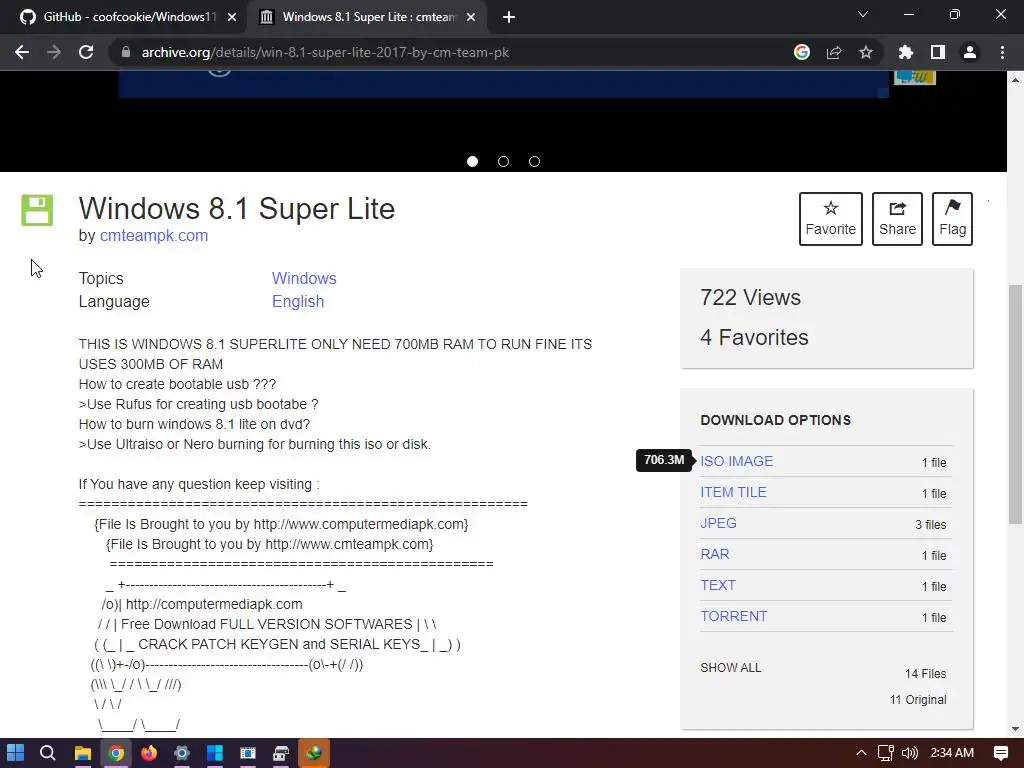Click the scrollbar down arrow

(x=1015, y=729)
